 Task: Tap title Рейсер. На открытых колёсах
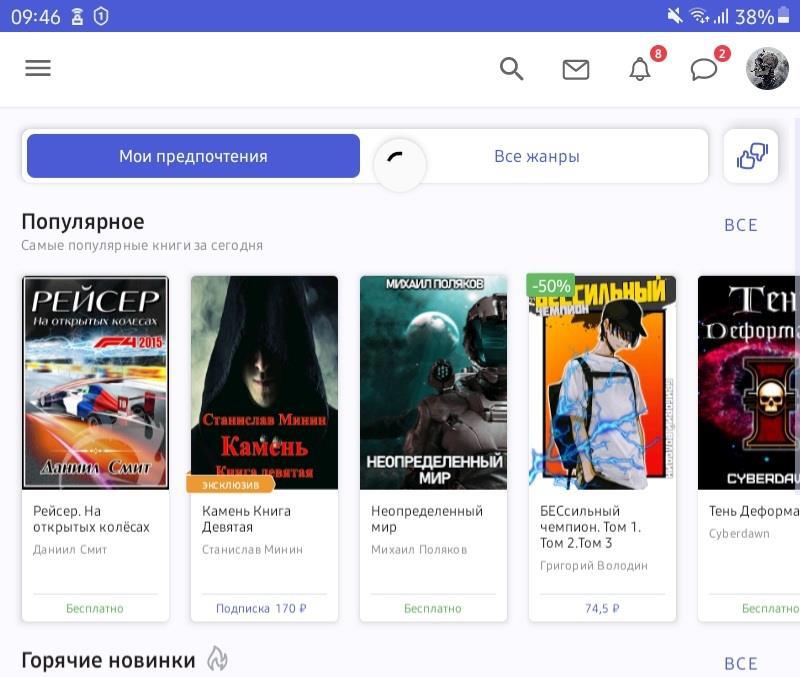coord(91,519)
